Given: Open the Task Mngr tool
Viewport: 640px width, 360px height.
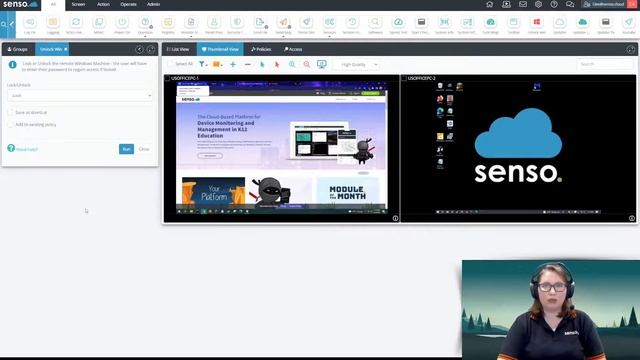Looking at the screenshot, I should [491, 24].
